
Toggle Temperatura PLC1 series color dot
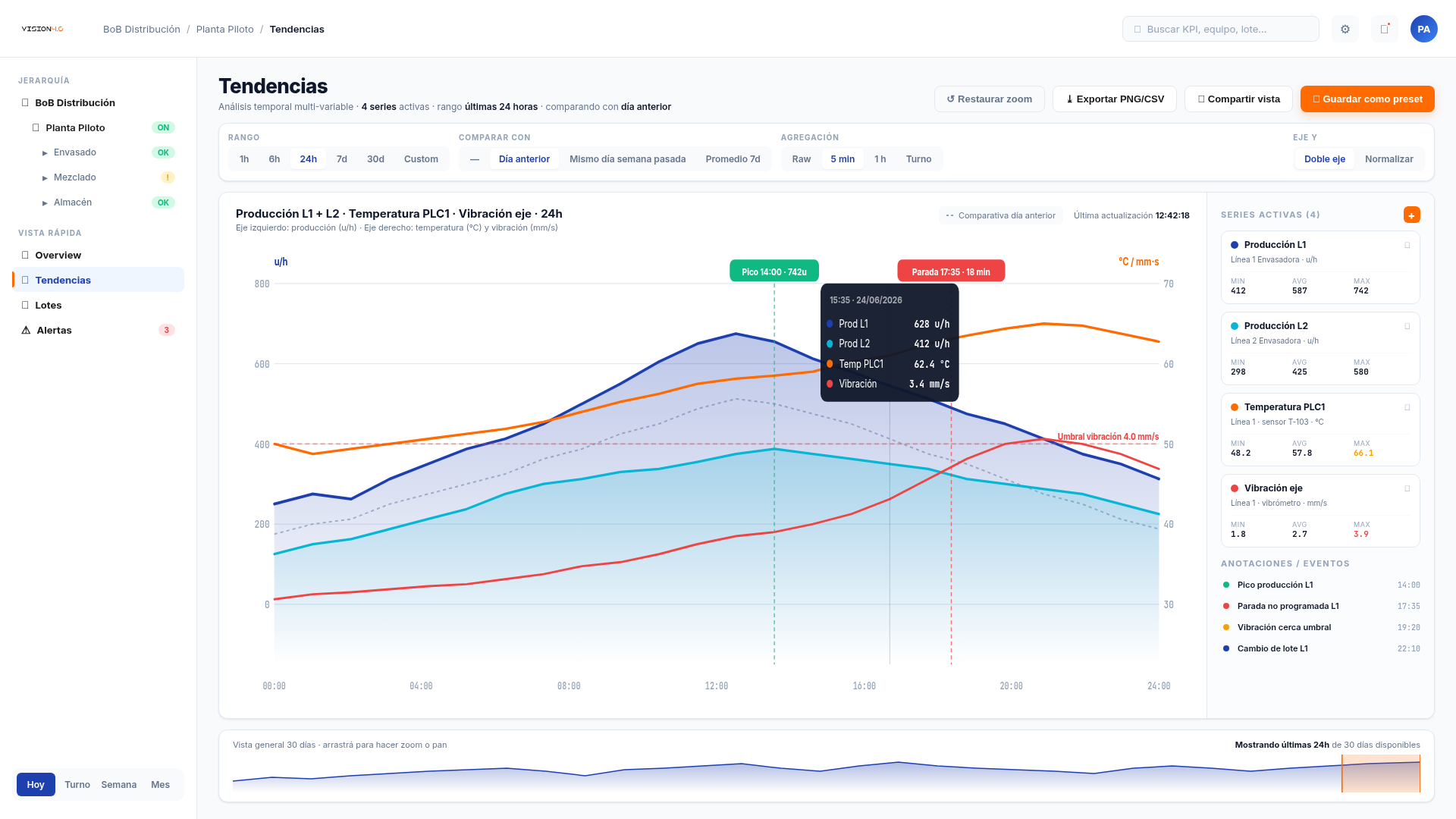click(1235, 407)
